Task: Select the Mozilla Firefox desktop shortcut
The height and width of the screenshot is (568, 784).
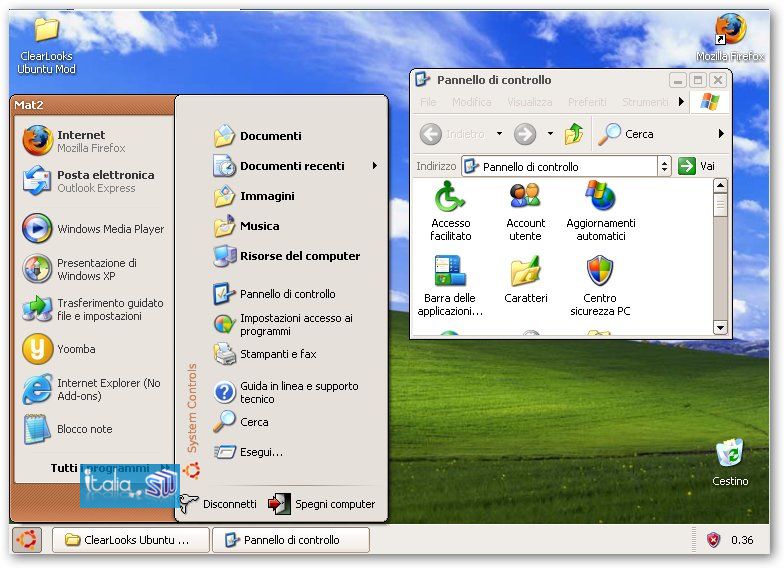Action: pos(730,38)
